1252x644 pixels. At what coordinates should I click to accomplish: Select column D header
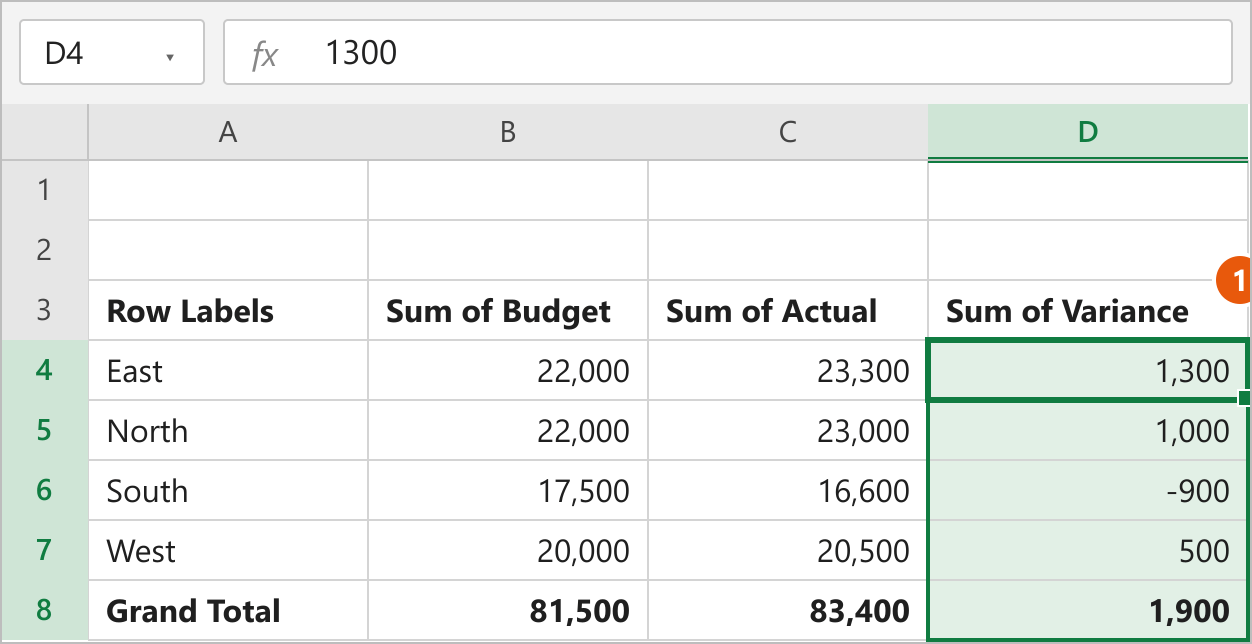tap(1088, 132)
